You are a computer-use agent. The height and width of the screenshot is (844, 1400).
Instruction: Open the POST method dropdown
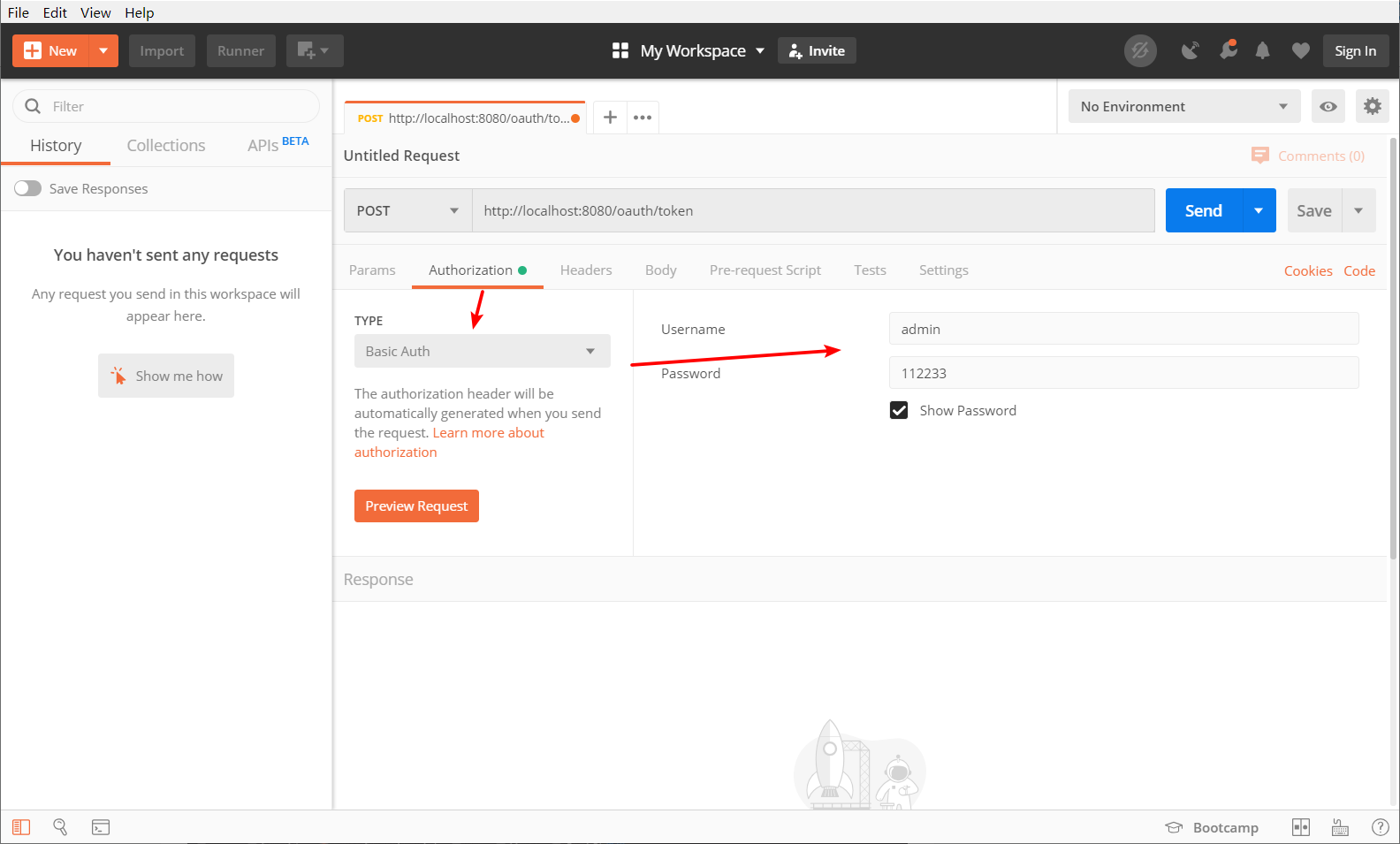pos(407,211)
